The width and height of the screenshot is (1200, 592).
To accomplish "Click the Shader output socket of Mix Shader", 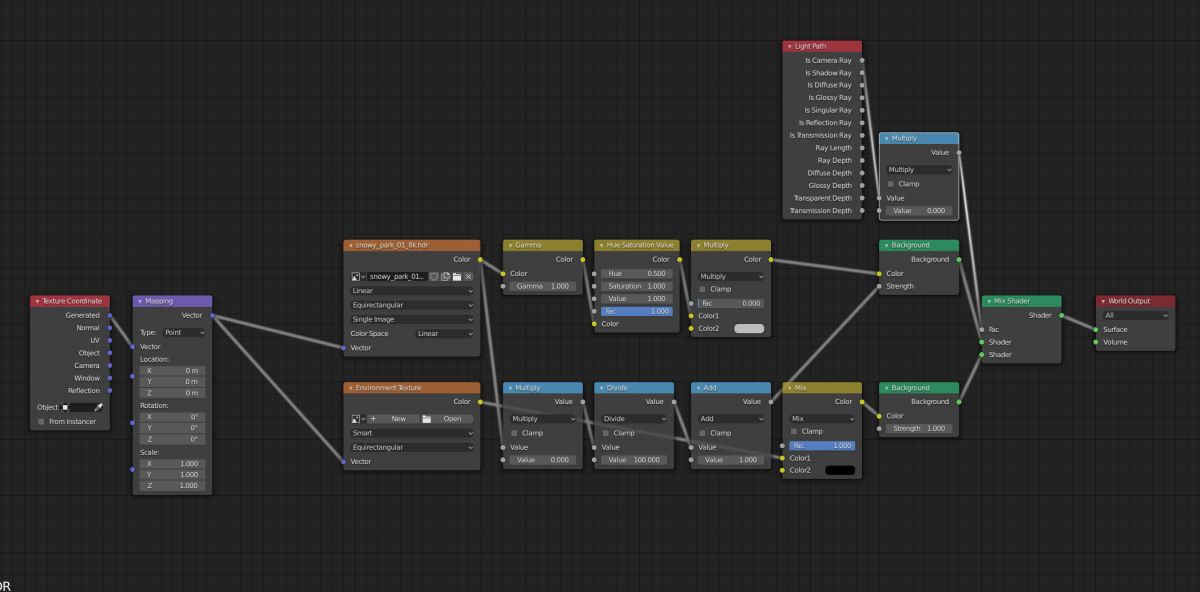I will (x=1061, y=315).
